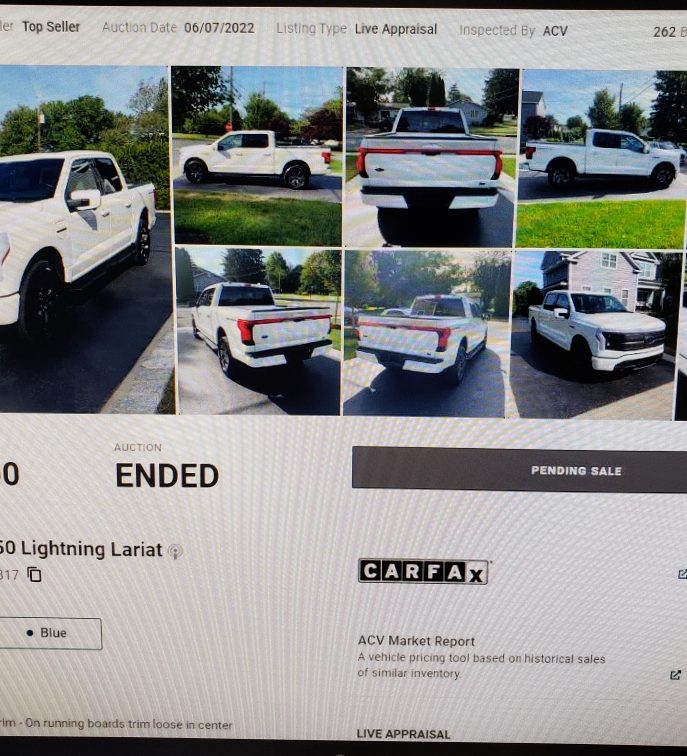Viewport: 687px width, 756px height.
Task: Click the ACV Market Report title
Action: click(x=416, y=641)
